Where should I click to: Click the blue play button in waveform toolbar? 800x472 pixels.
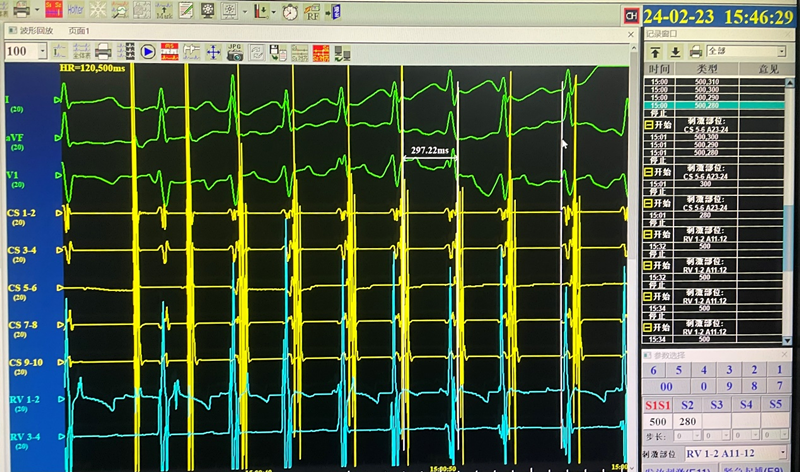click(147, 51)
